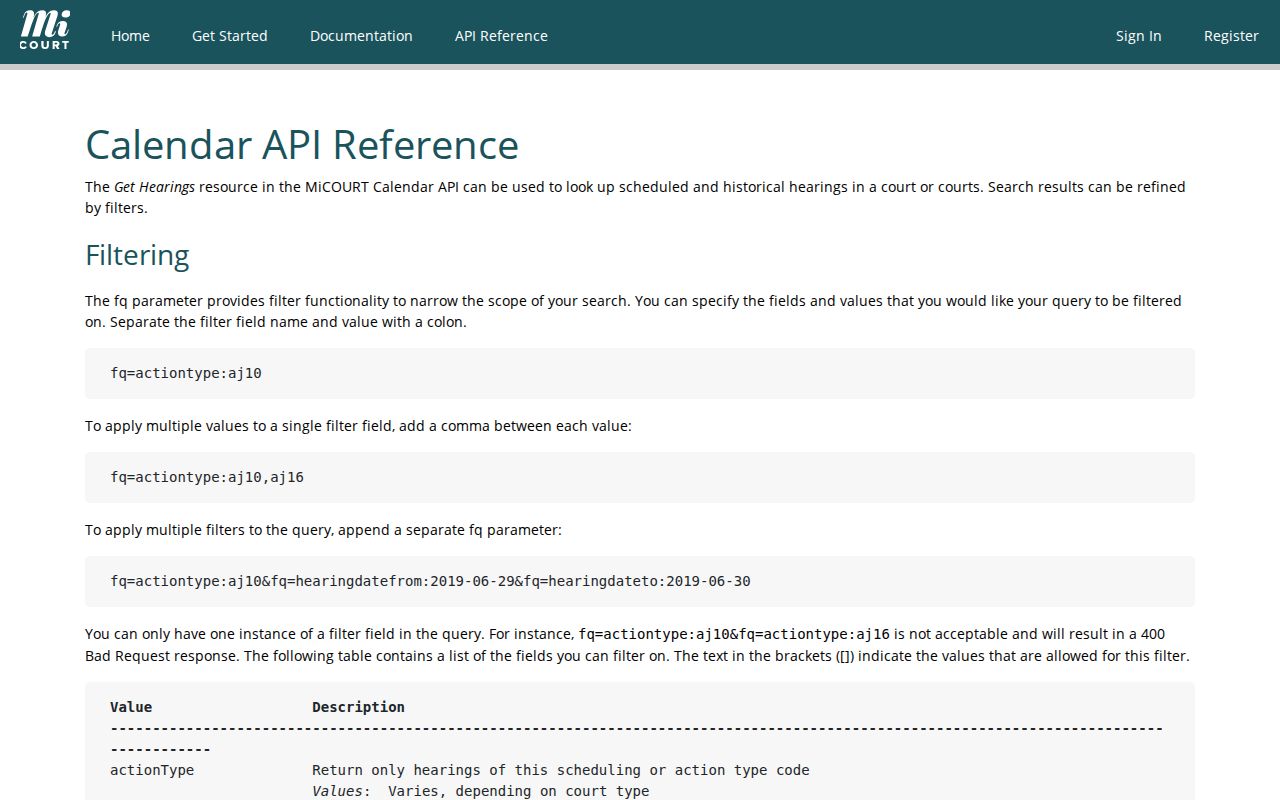Click the Description column header
Screen dimensions: 1280x800
click(358, 707)
